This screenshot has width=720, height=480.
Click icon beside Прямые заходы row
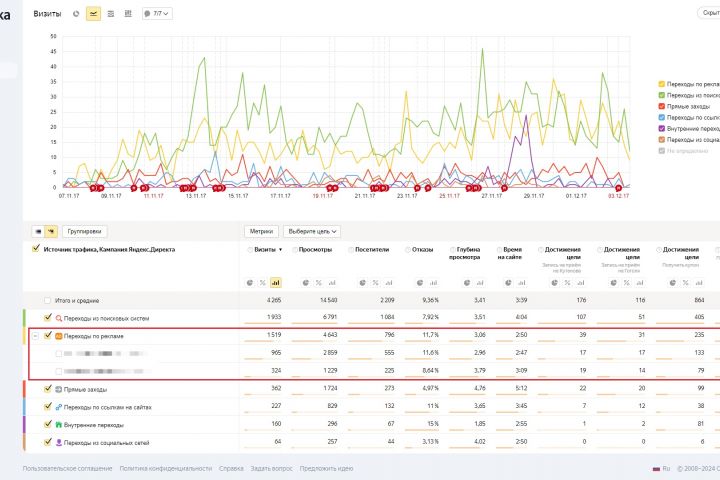[59, 389]
